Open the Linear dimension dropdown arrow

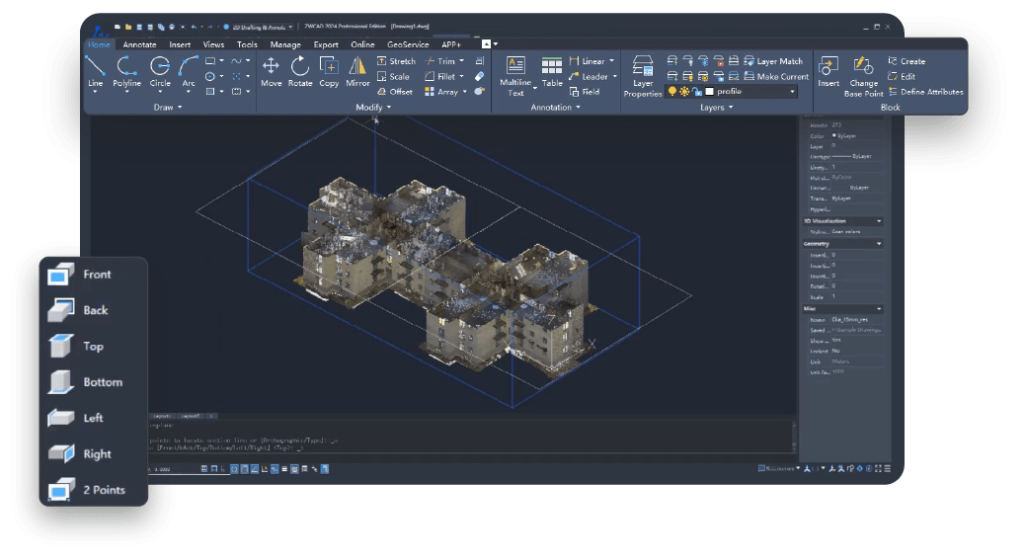614,62
